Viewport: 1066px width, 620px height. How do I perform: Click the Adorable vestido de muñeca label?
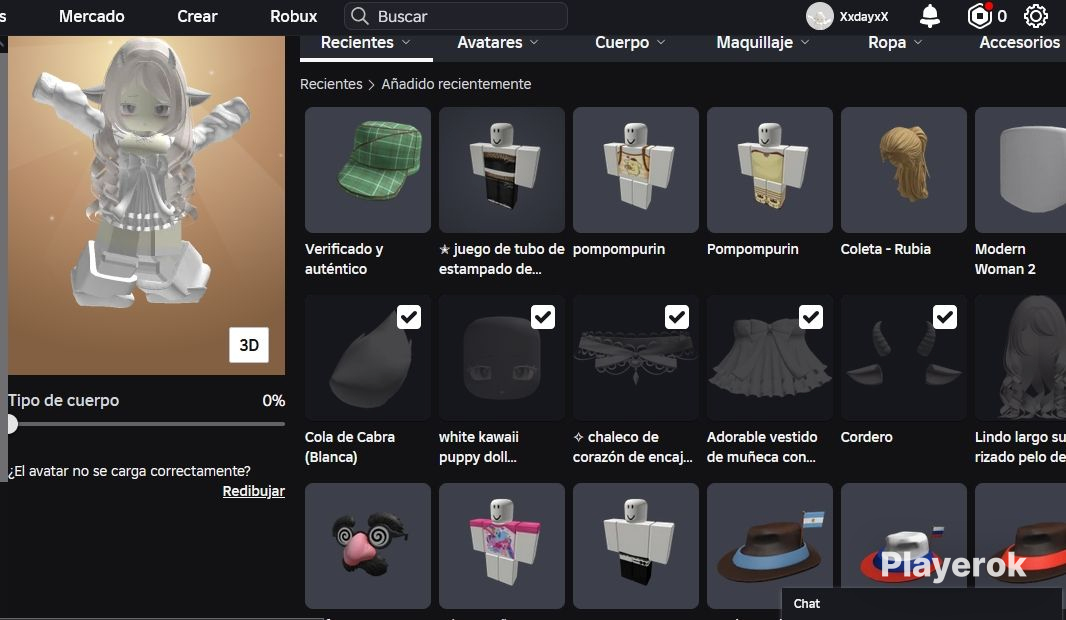(x=762, y=447)
